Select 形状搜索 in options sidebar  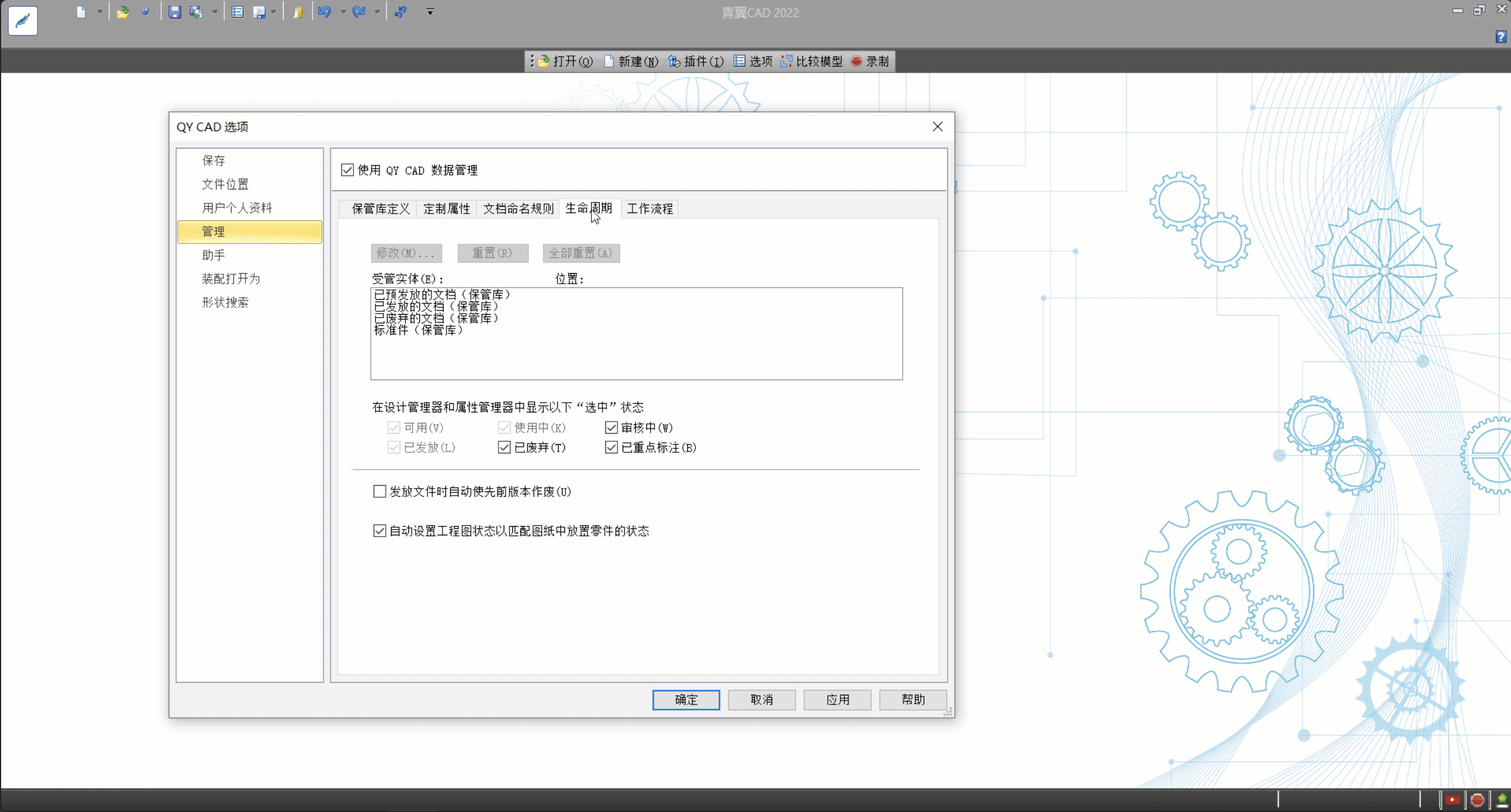pos(250,303)
